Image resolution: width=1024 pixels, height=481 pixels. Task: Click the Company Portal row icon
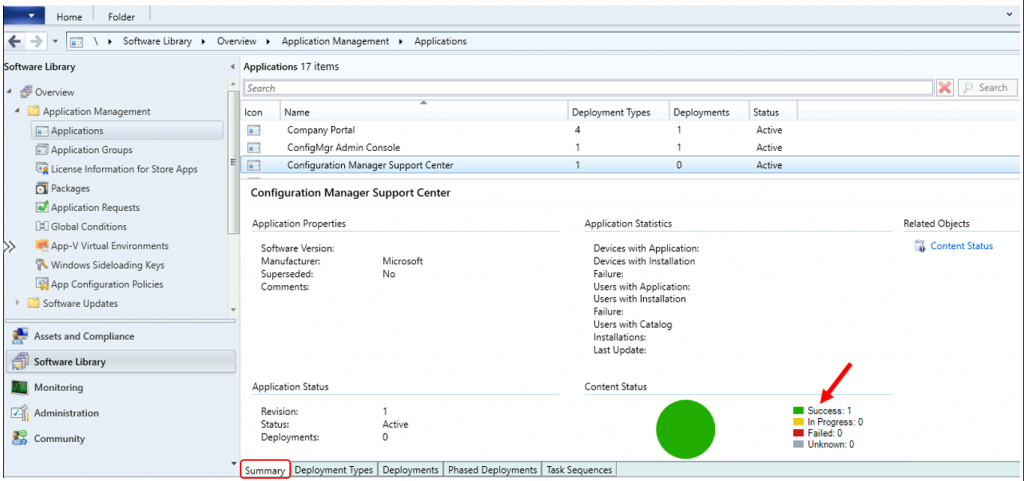pos(254,131)
